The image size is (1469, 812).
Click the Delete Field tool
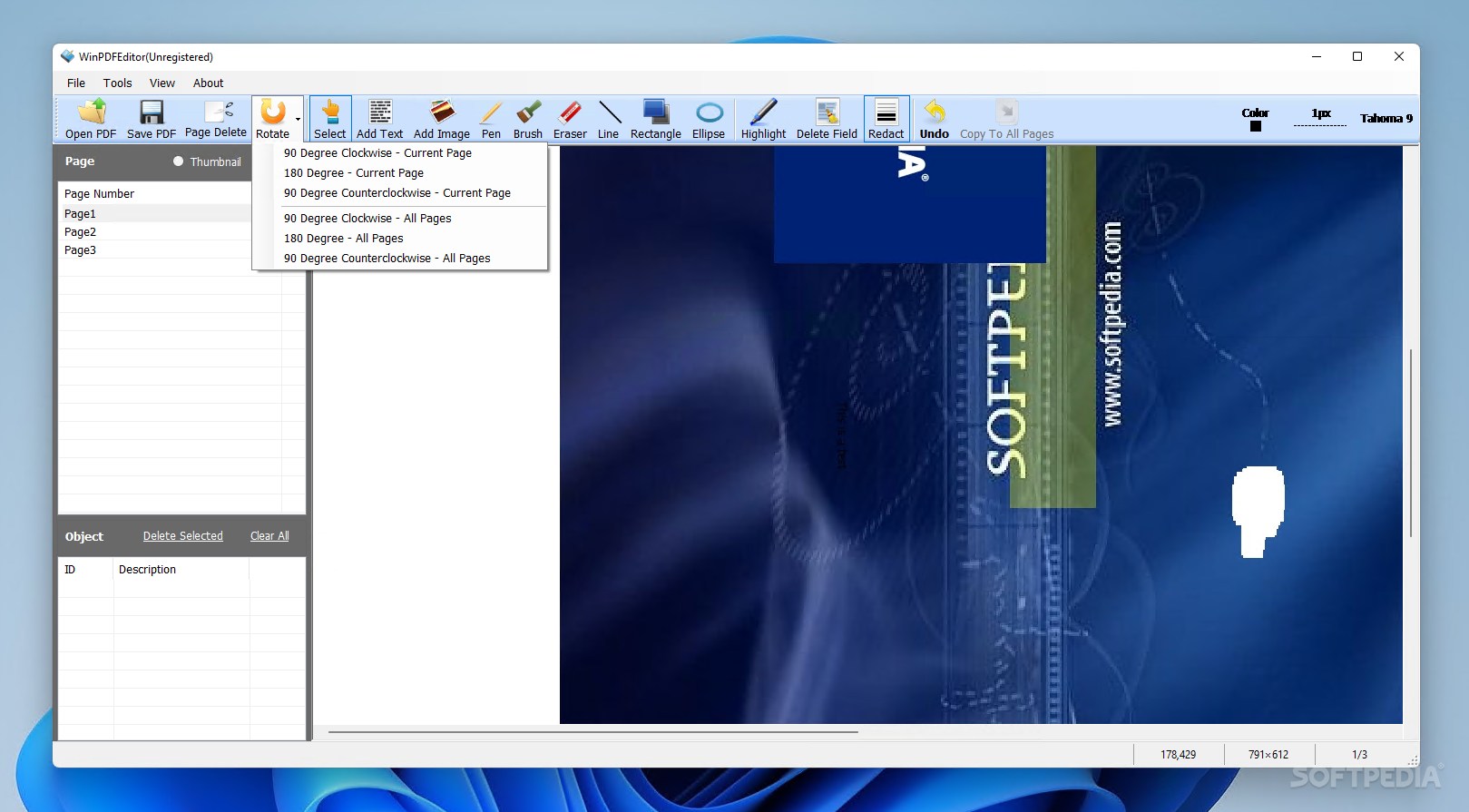tap(827, 119)
